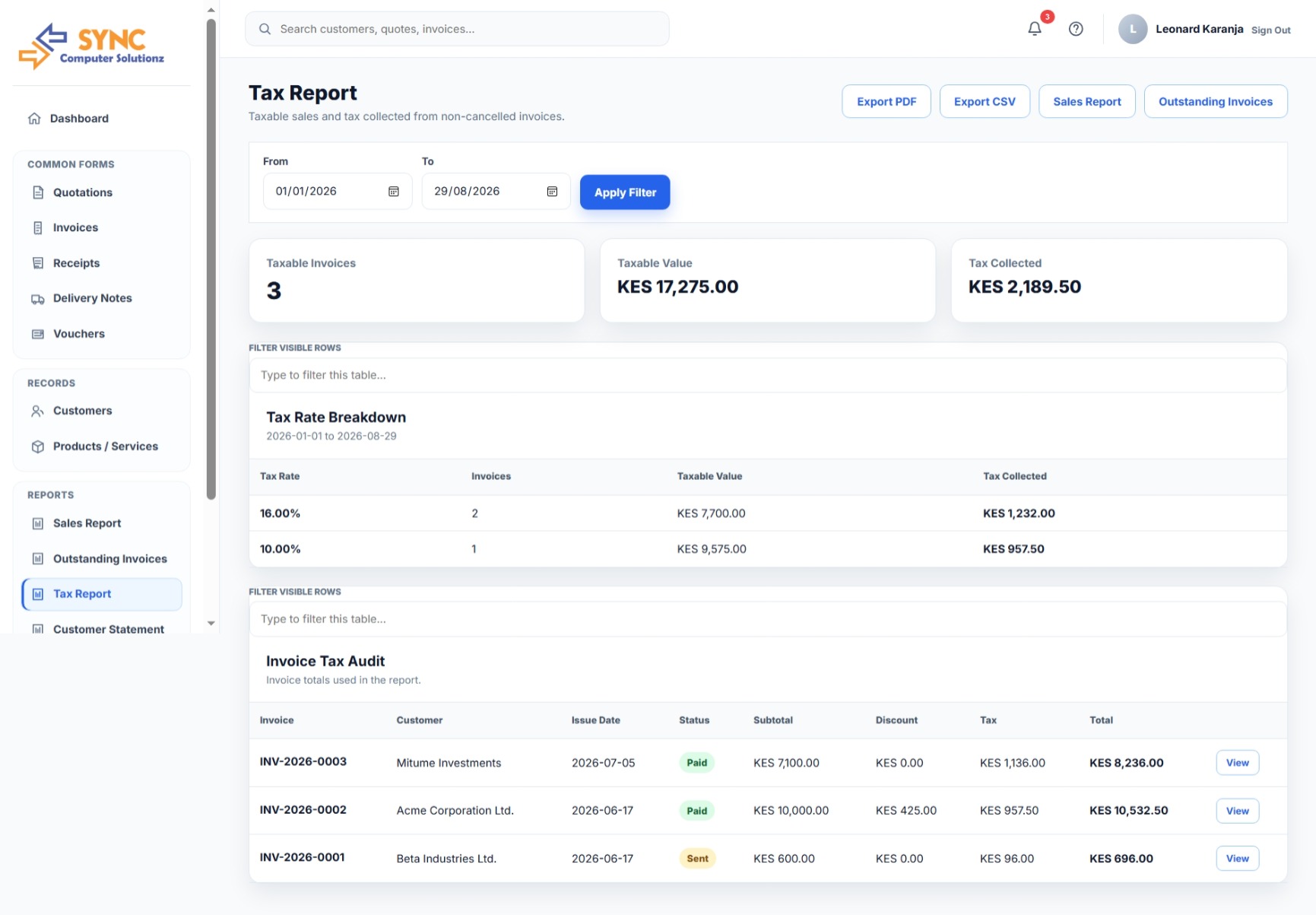Viewport: 1316px width, 915px height.
Task: Focus the Tax Rate Breakdown table filter field
Action: click(x=768, y=375)
